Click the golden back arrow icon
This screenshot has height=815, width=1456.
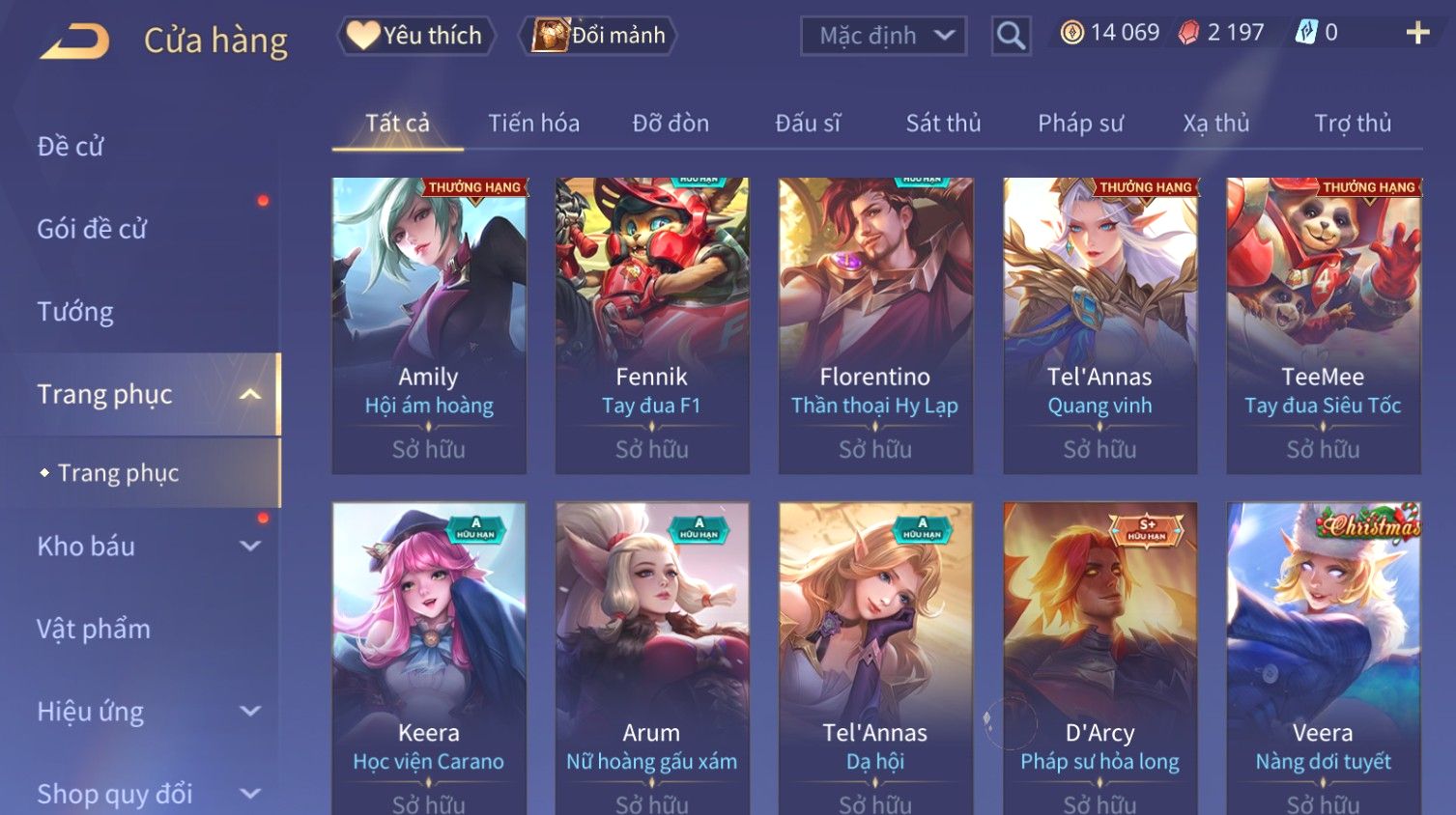(75, 42)
